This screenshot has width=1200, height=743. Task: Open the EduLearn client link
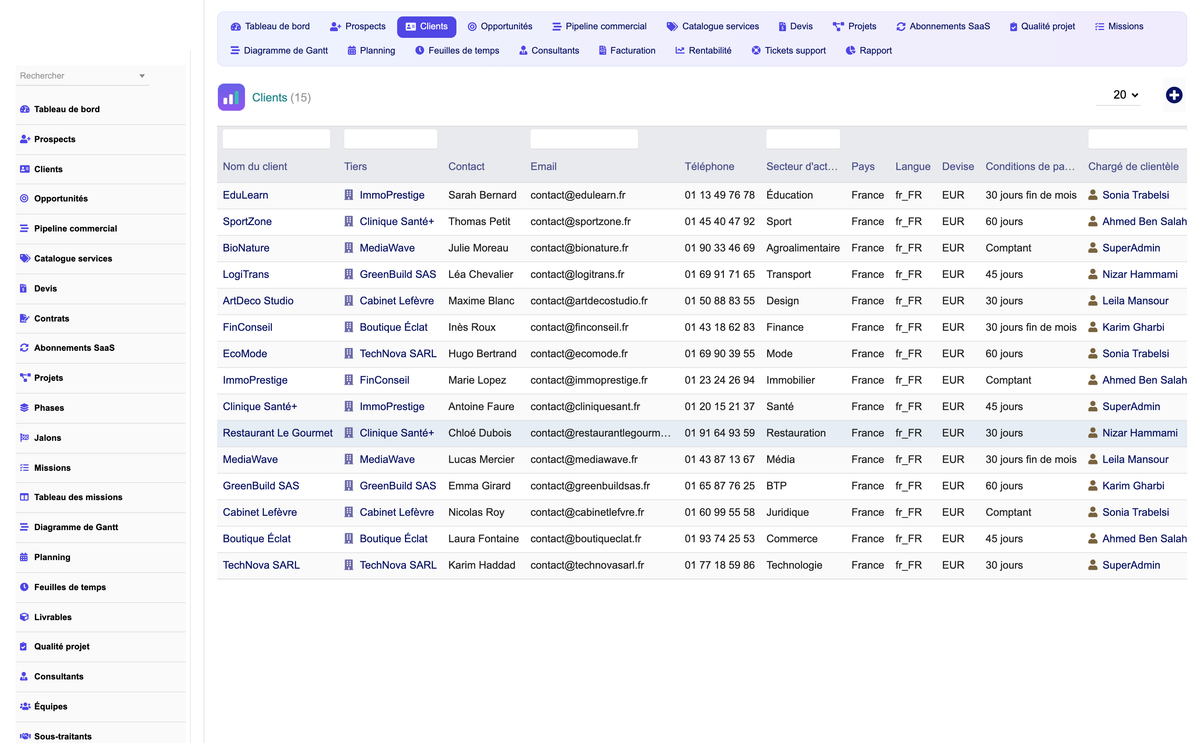coord(245,195)
